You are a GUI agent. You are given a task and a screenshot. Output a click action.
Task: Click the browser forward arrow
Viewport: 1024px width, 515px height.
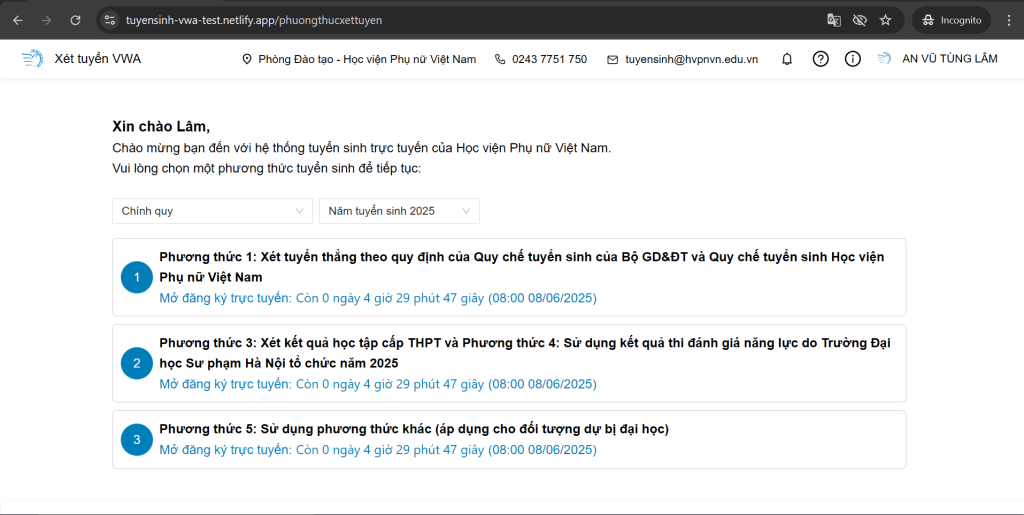click(x=46, y=20)
